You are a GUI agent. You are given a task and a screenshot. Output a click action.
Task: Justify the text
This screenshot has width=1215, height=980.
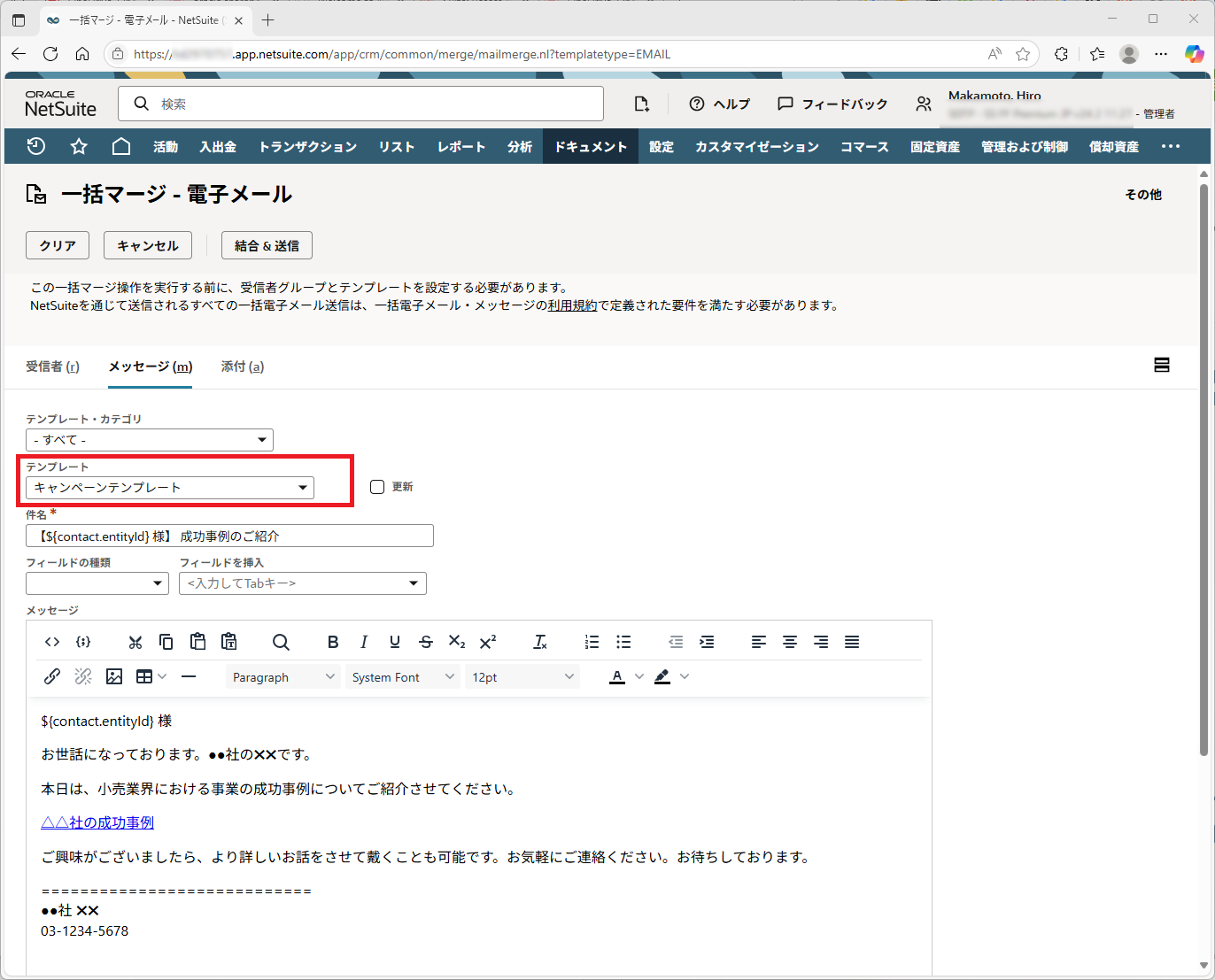tap(852, 642)
